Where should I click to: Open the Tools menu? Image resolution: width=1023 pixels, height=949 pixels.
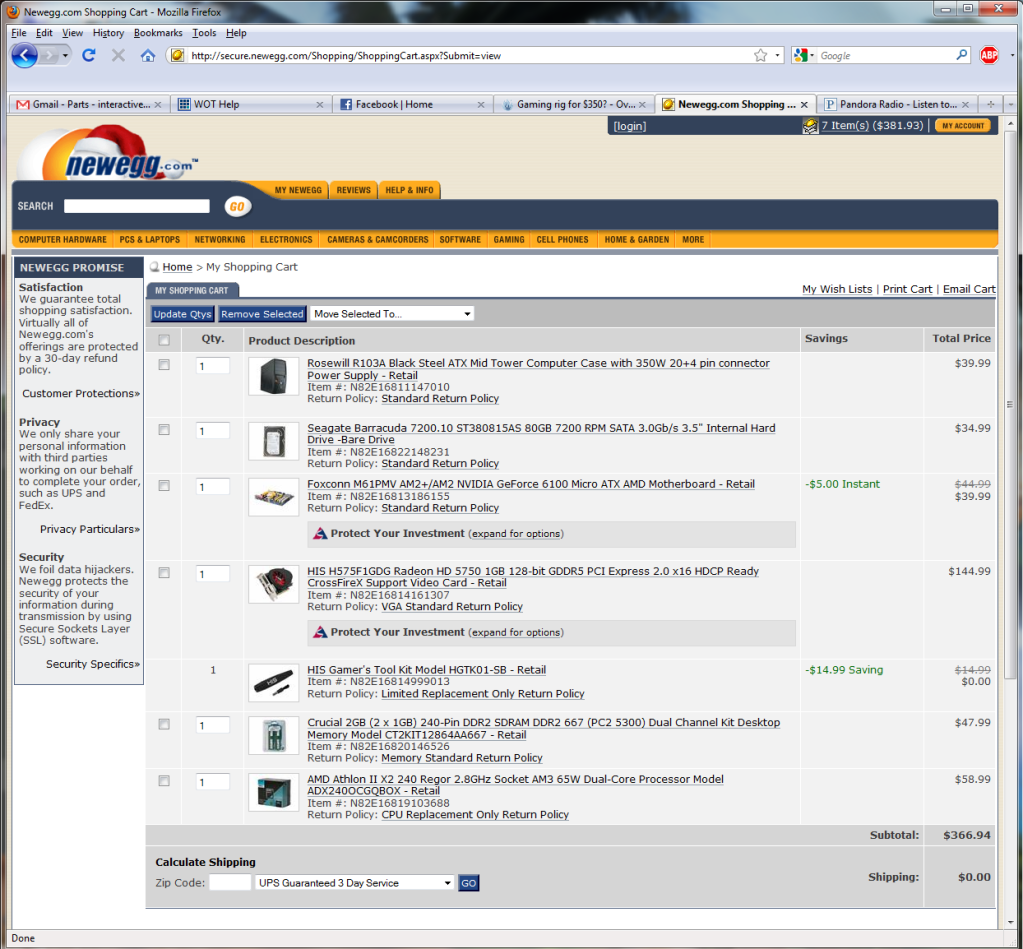pos(204,33)
